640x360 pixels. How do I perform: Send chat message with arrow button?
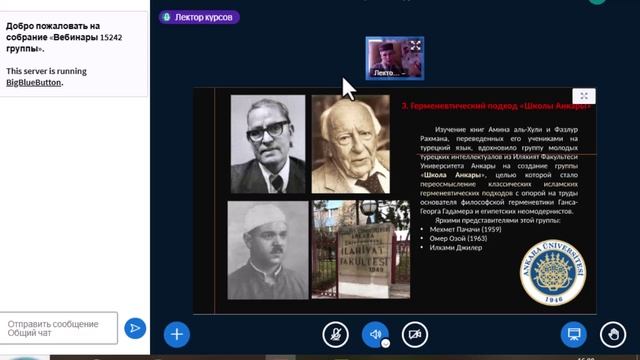[x=135, y=328]
